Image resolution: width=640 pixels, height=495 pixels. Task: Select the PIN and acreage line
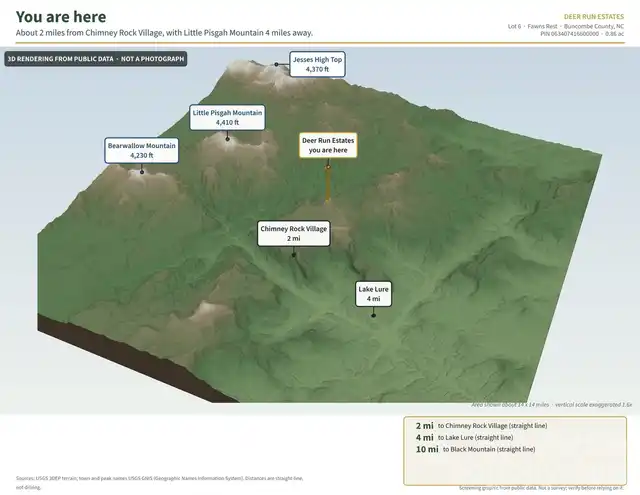(582, 33)
